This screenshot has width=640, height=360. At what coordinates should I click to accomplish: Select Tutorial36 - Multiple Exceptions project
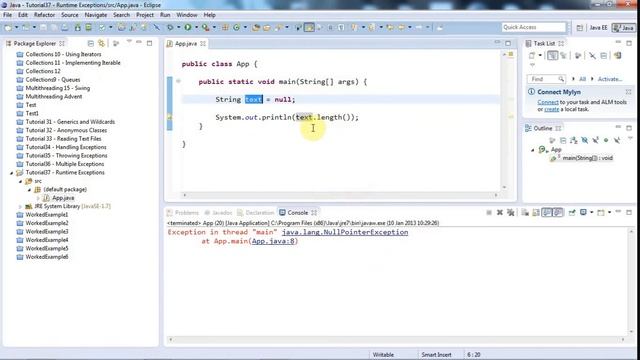pos(64,164)
